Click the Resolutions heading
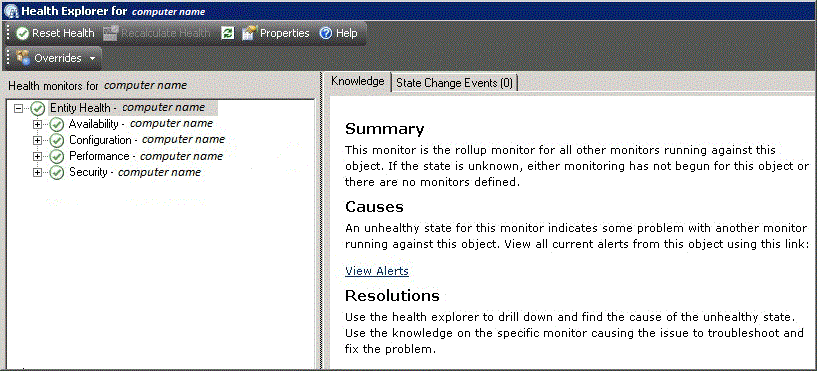 click(x=392, y=296)
